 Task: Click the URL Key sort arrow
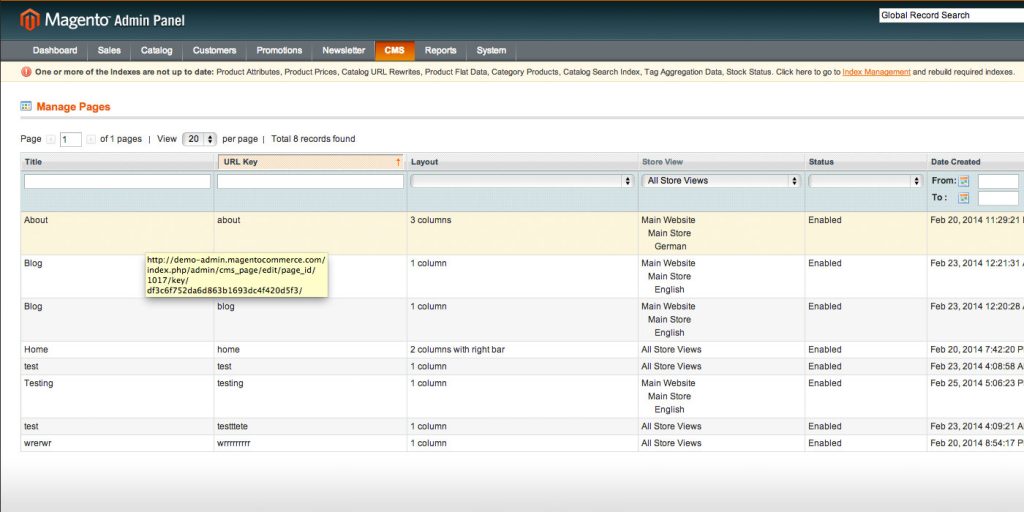coord(398,162)
